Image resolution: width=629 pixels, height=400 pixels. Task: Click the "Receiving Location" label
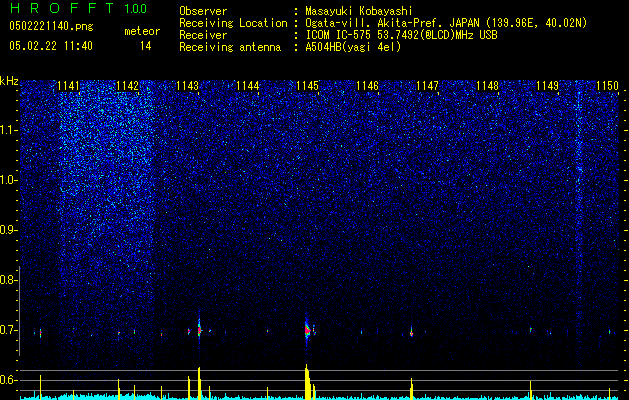[x=233, y=23]
